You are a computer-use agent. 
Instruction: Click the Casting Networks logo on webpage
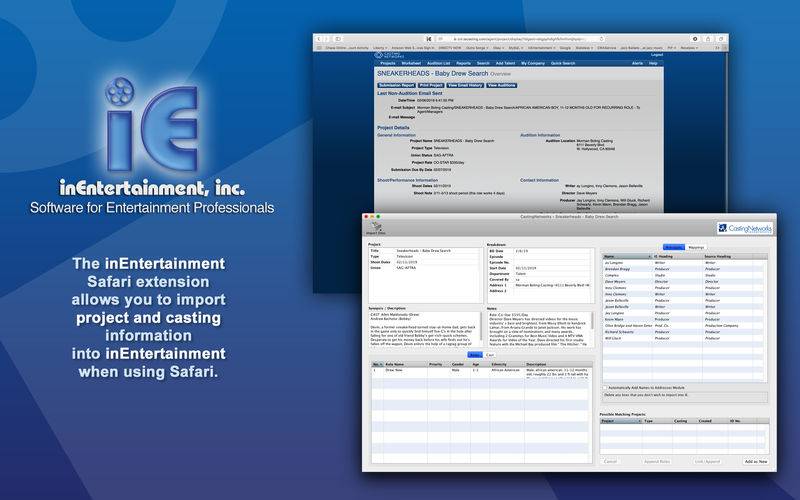click(x=389, y=55)
